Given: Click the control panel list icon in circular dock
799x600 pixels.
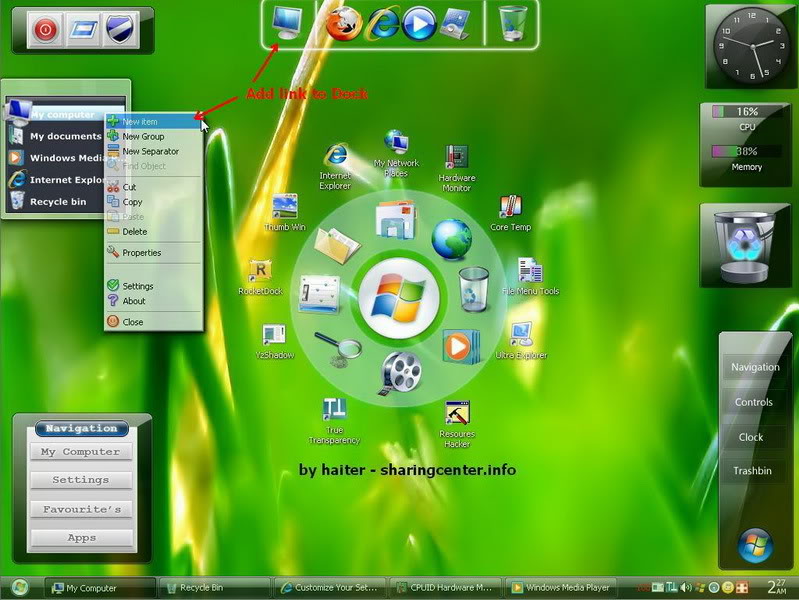Looking at the screenshot, I should click(319, 294).
